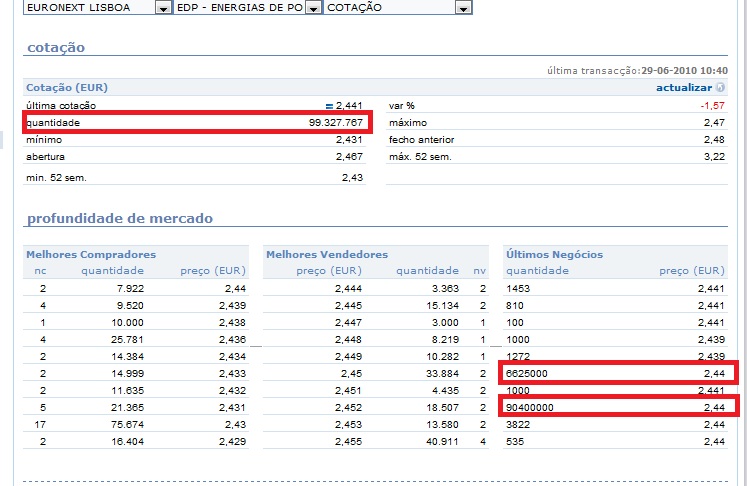The width and height of the screenshot is (747, 486).
Task: Click the máx. 52 sem. value 3,22
Action: [714, 157]
